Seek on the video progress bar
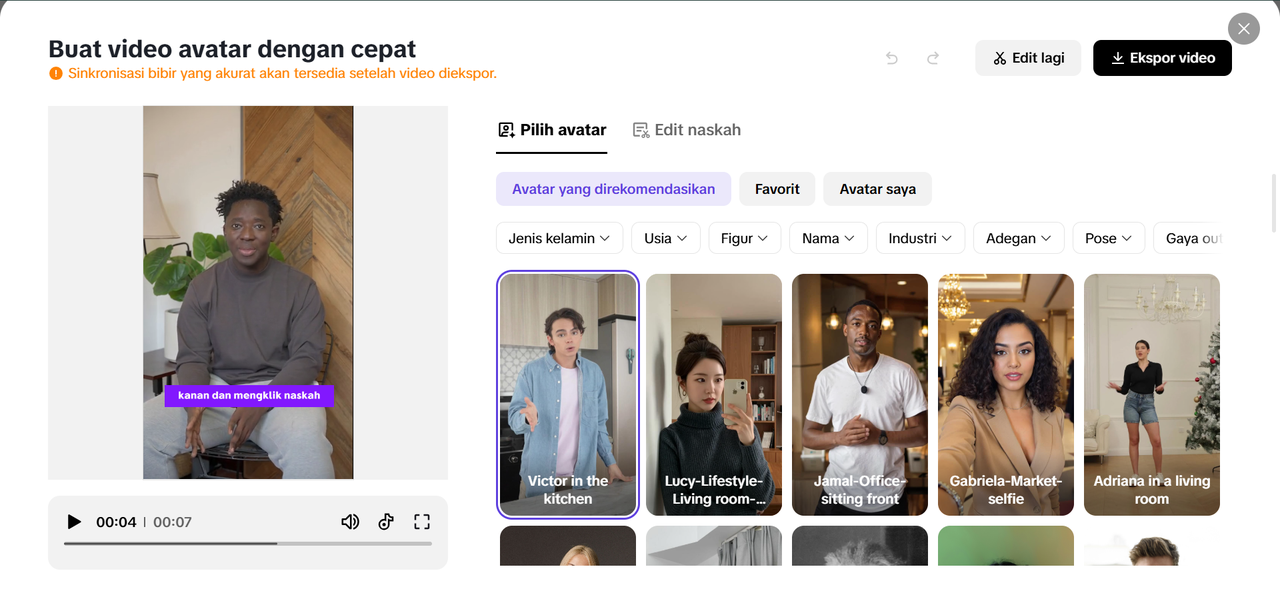The height and width of the screenshot is (593, 1280). click(248, 543)
